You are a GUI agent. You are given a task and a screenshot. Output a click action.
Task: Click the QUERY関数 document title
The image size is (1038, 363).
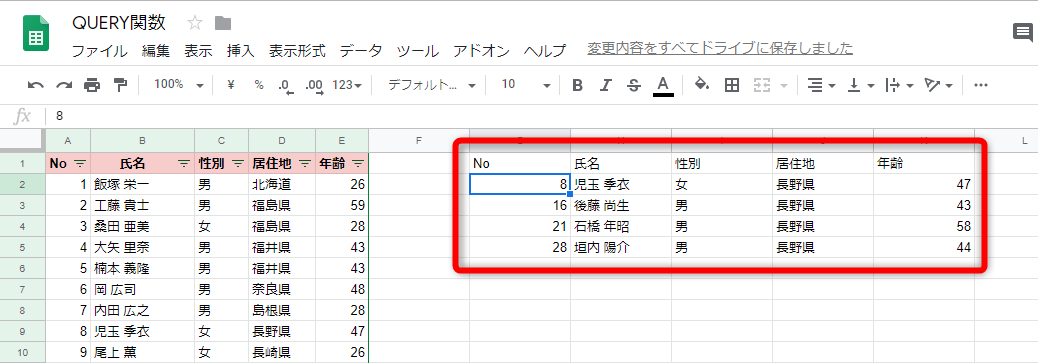pyautogui.click(x=119, y=23)
